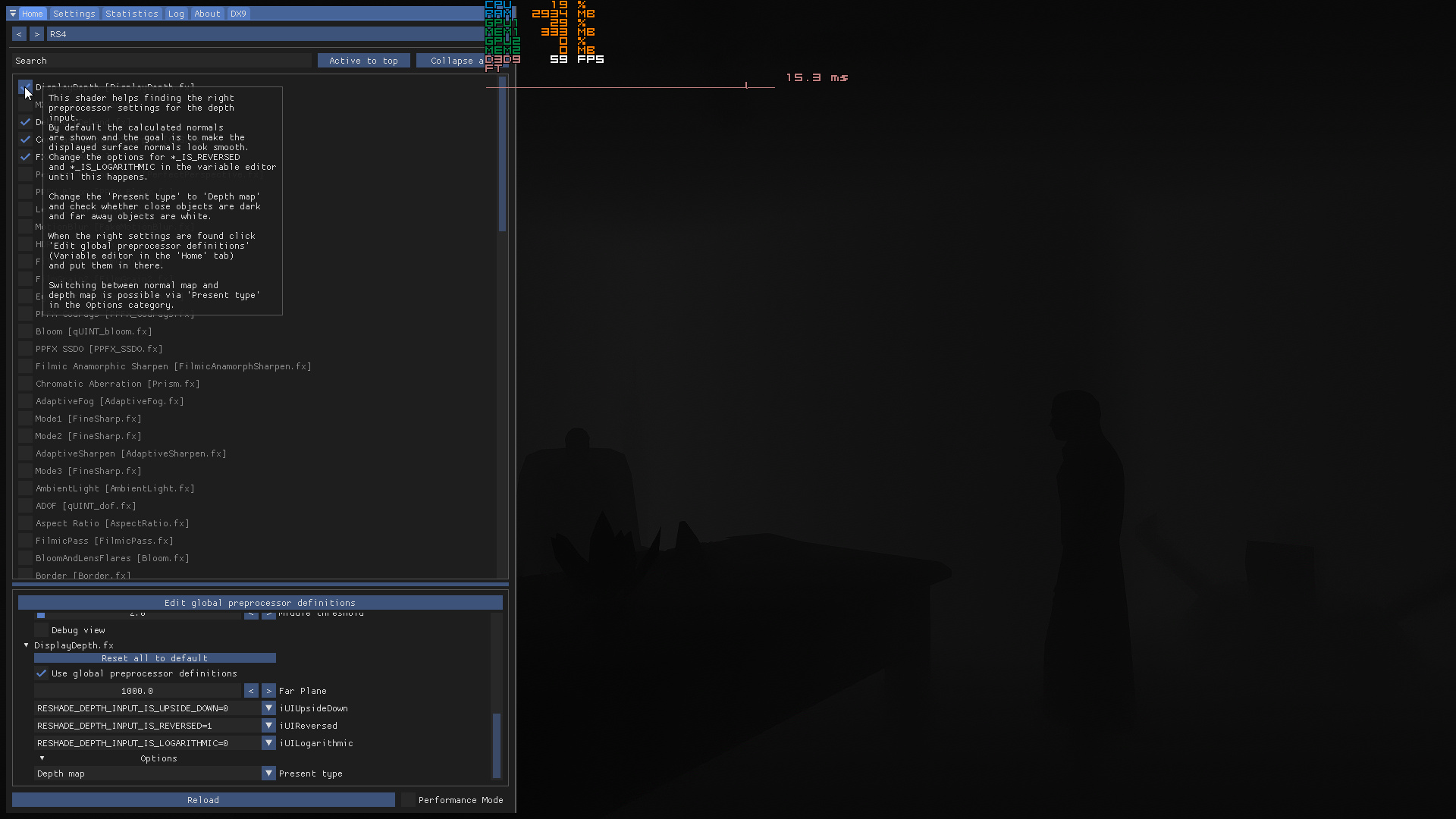
Task: Switch to the Settings tab
Action: pos(74,14)
